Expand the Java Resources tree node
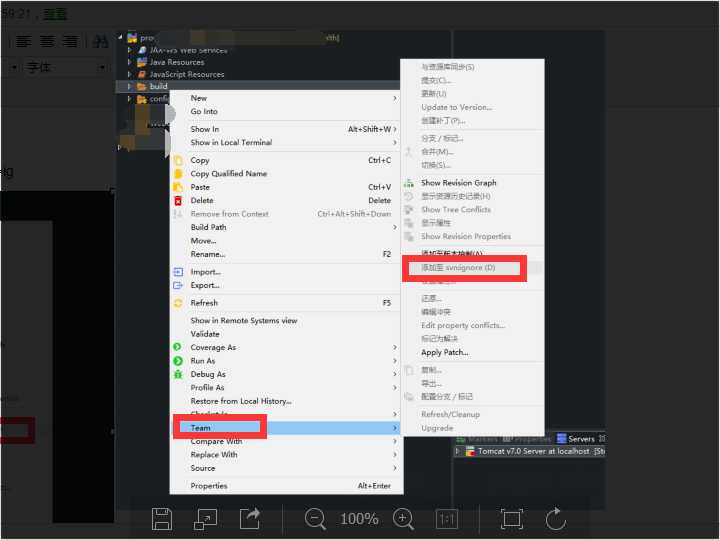Viewport: 720px width, 540px height. pyautogui.click(x=129, y=62)
